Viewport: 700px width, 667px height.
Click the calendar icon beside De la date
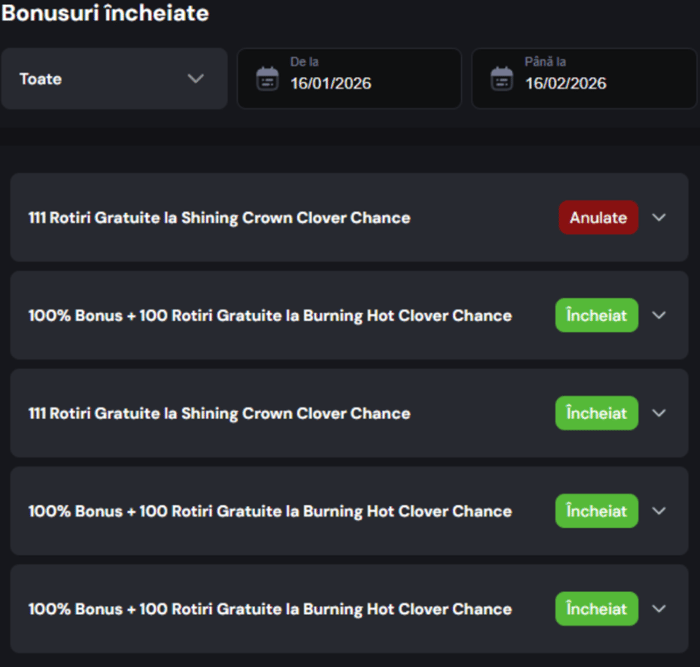(267, 79)
